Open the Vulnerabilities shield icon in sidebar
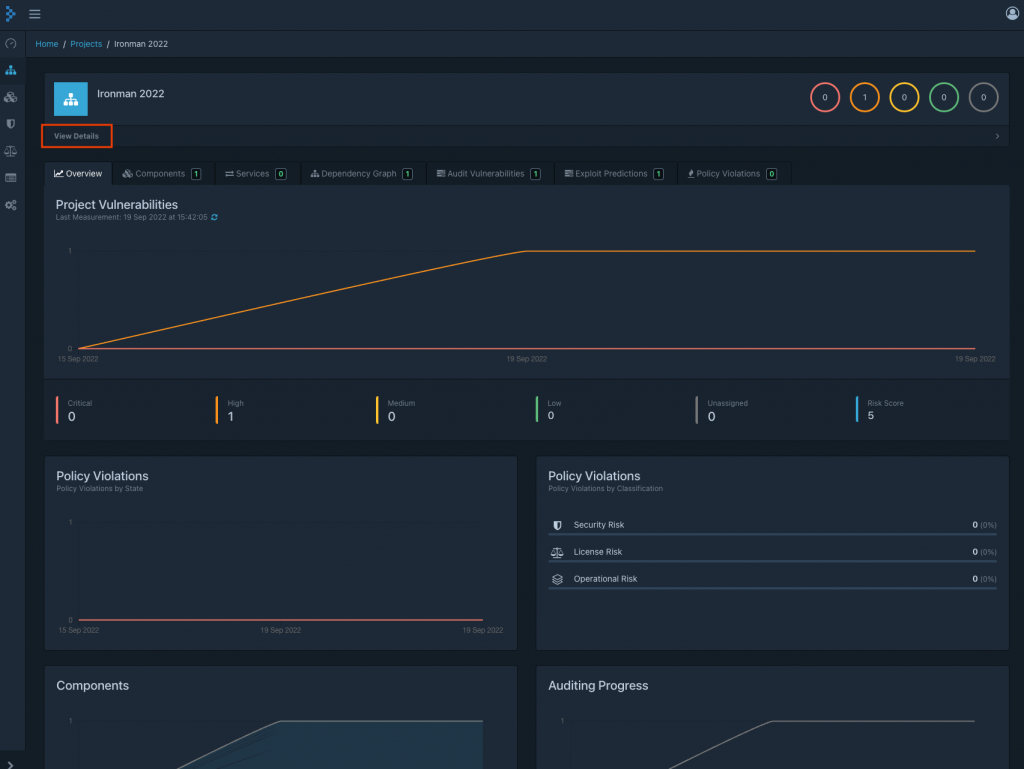 pos(10,124)
